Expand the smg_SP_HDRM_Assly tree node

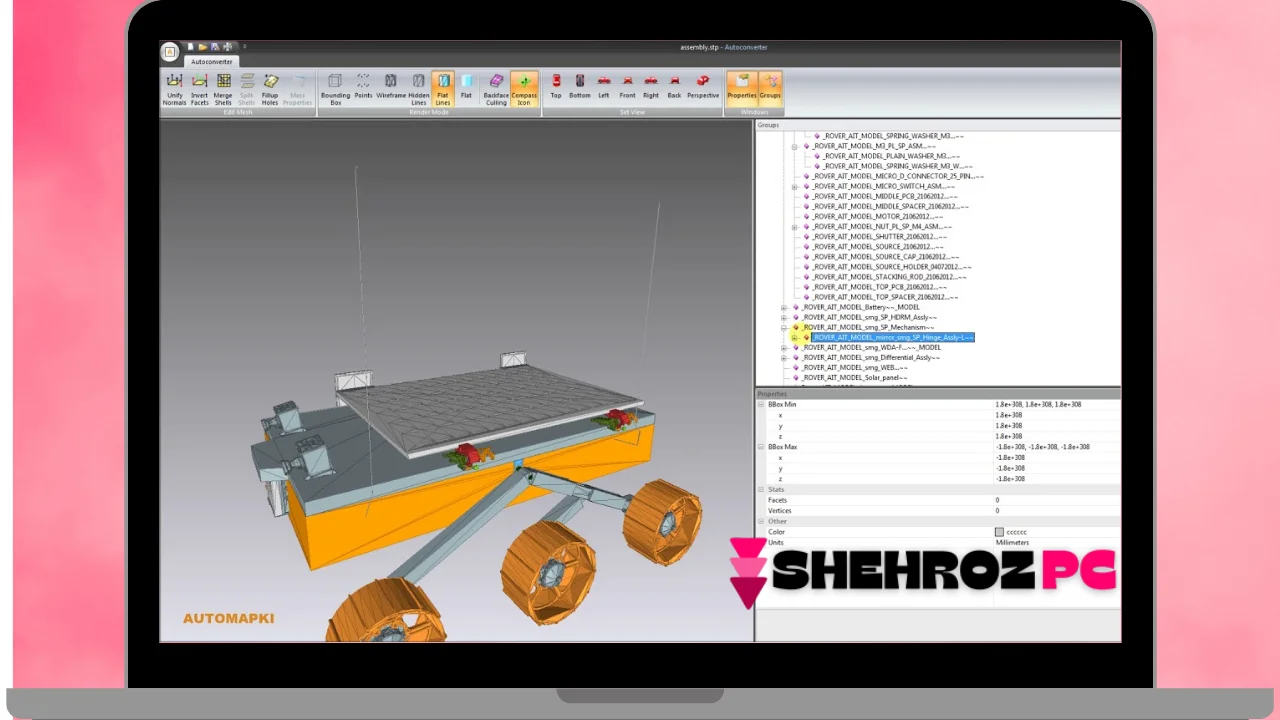[x=784, y=317]
